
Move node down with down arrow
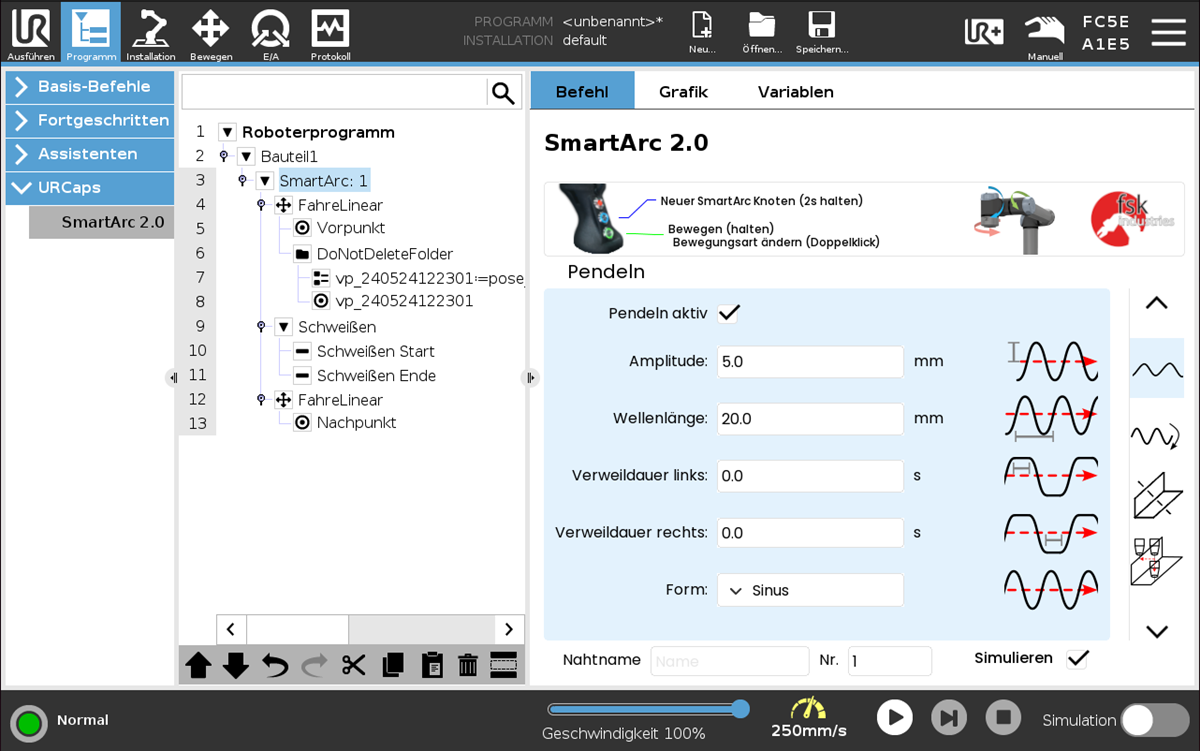coord(236,665)
